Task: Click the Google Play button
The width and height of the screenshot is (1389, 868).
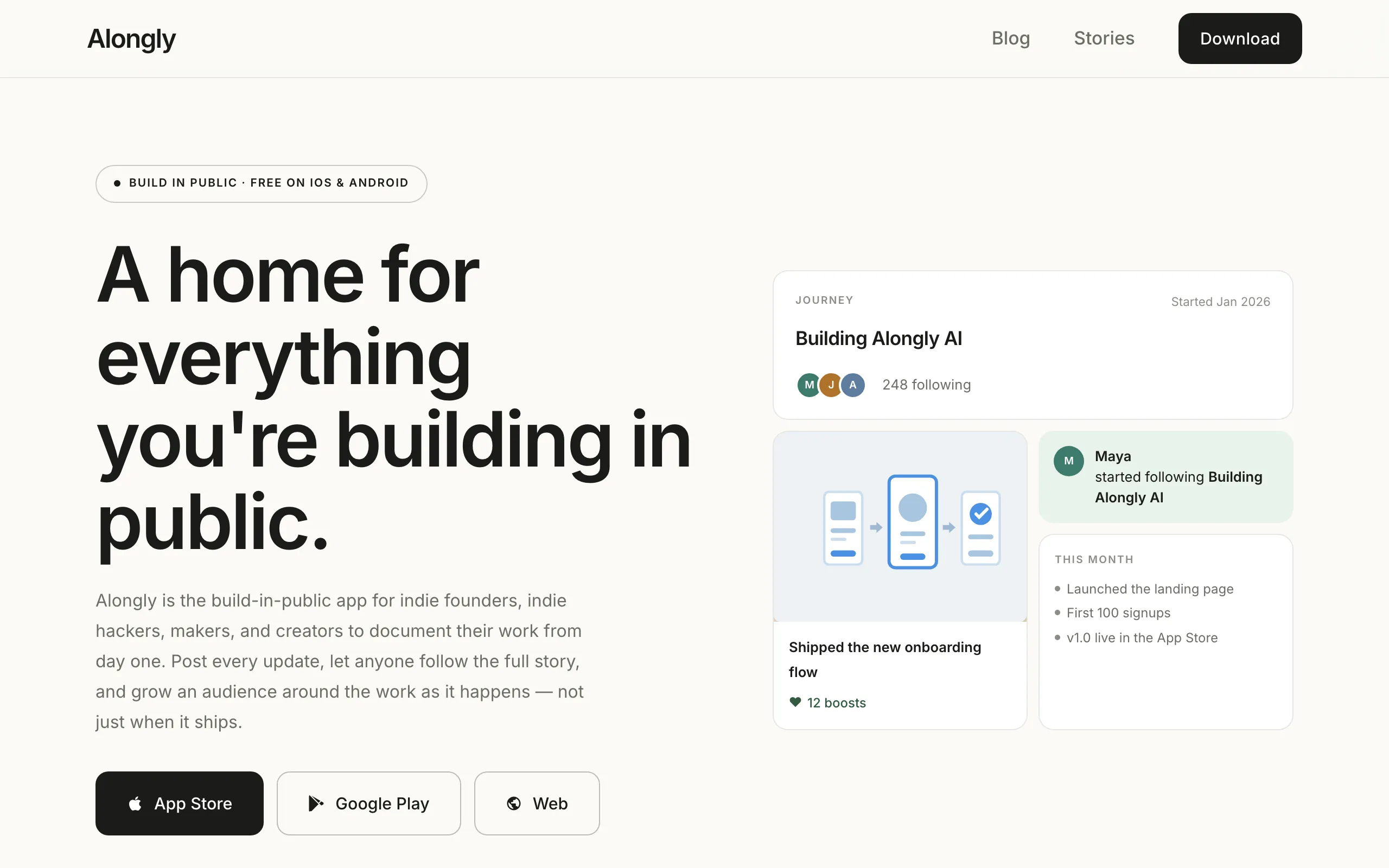Action: pos(368,803)
